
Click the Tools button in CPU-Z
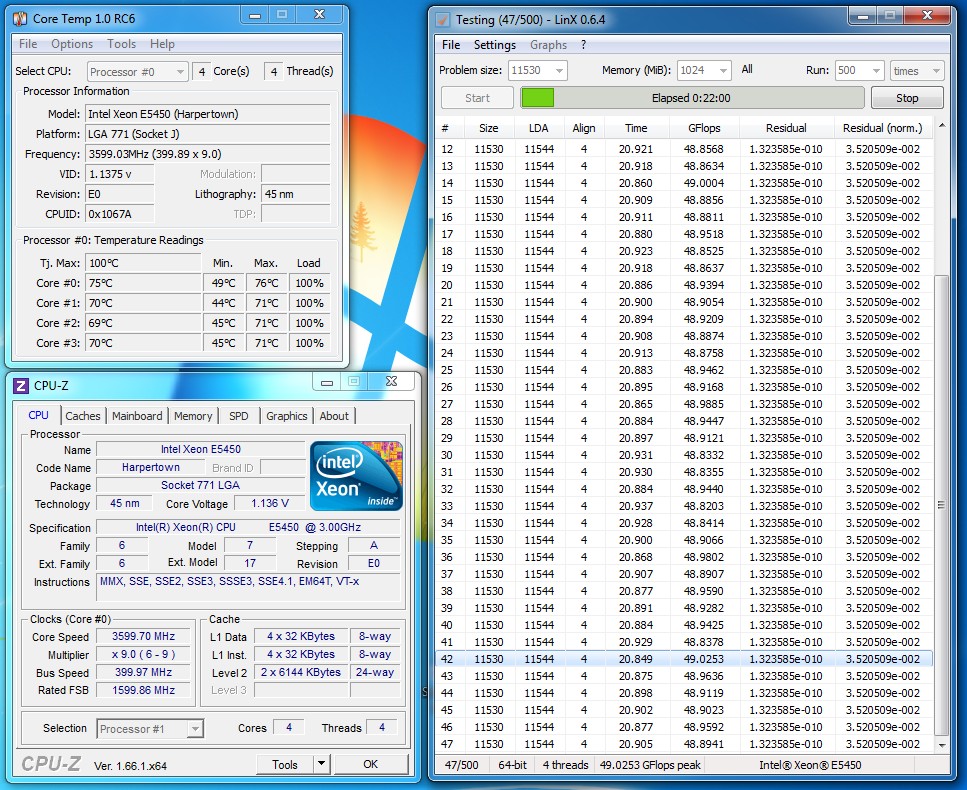[x=286, y=765]
